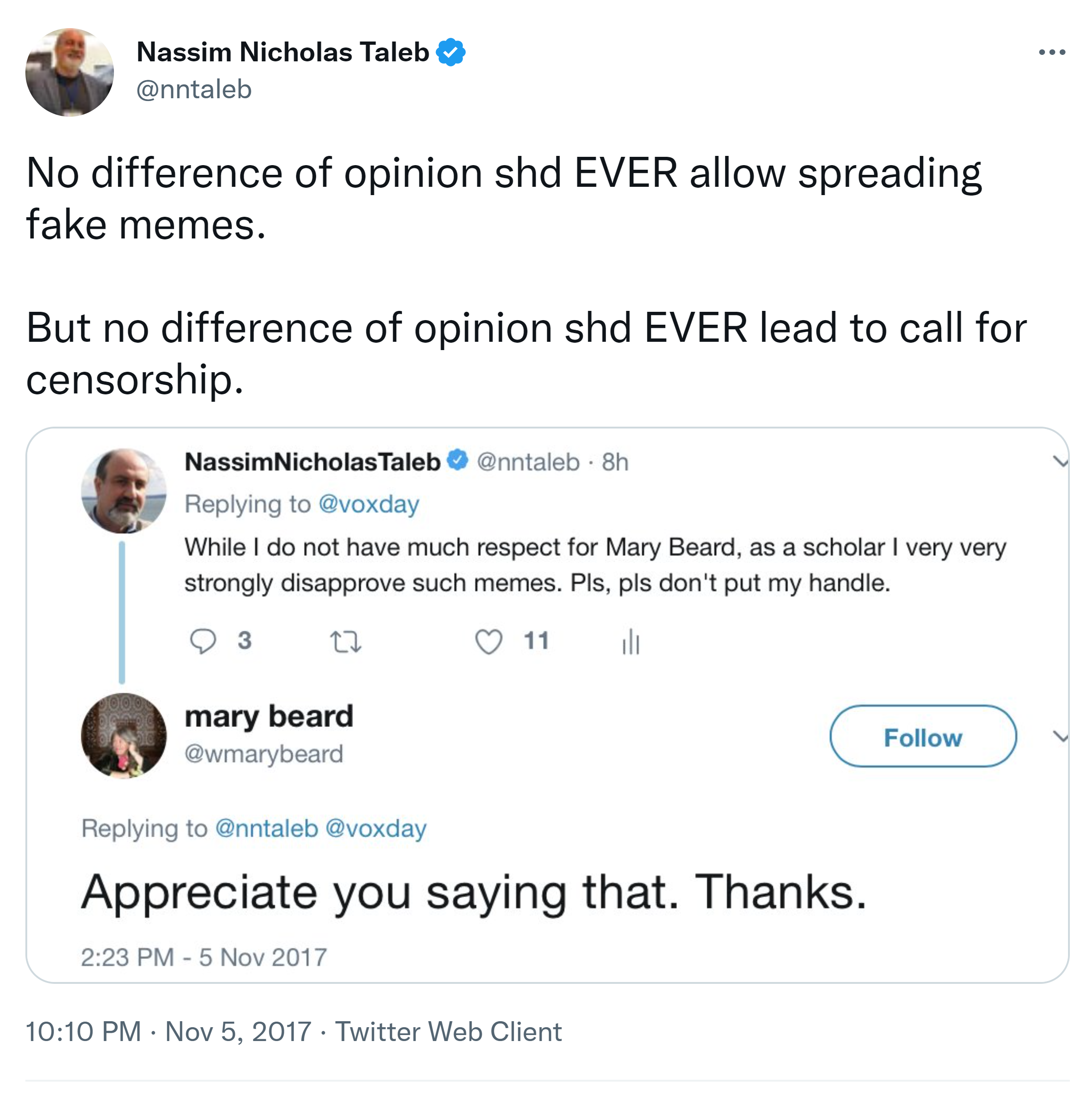The width and height of the screenshot is (1092, 1095).
Task: Open mary beard's profile avatar
Action: click(124, 736)
